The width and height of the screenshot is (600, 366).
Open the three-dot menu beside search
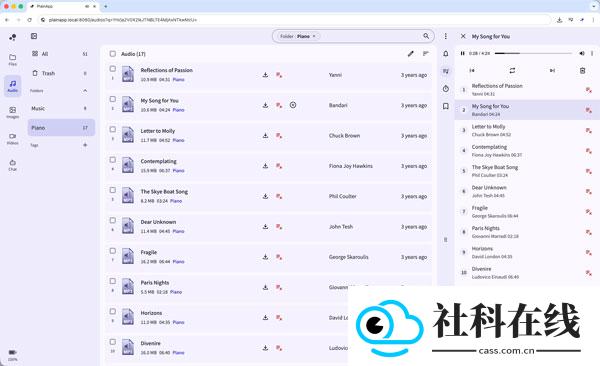click(445, 36)
